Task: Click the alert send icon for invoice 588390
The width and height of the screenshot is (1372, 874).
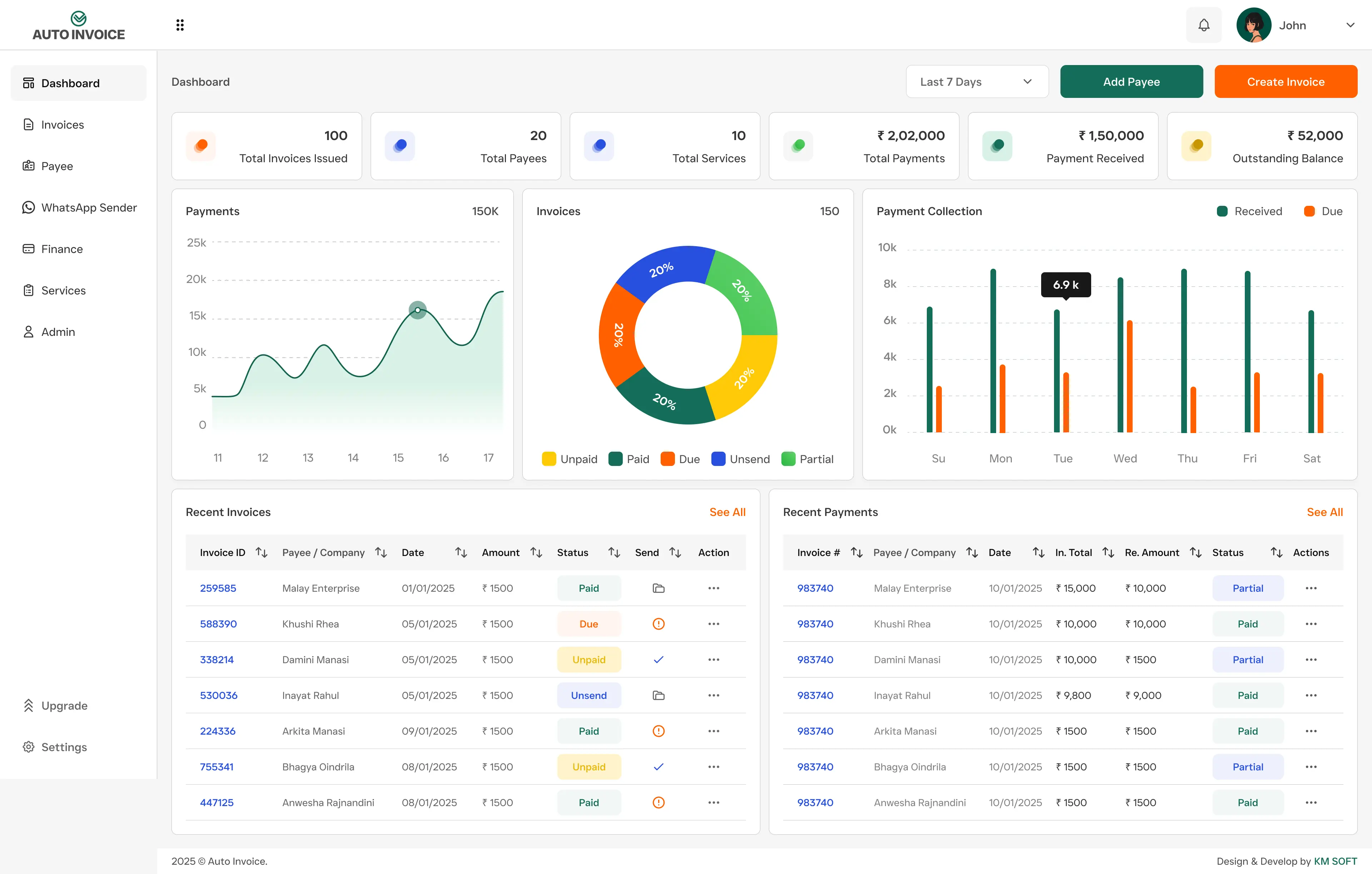Action: (658, 624)
